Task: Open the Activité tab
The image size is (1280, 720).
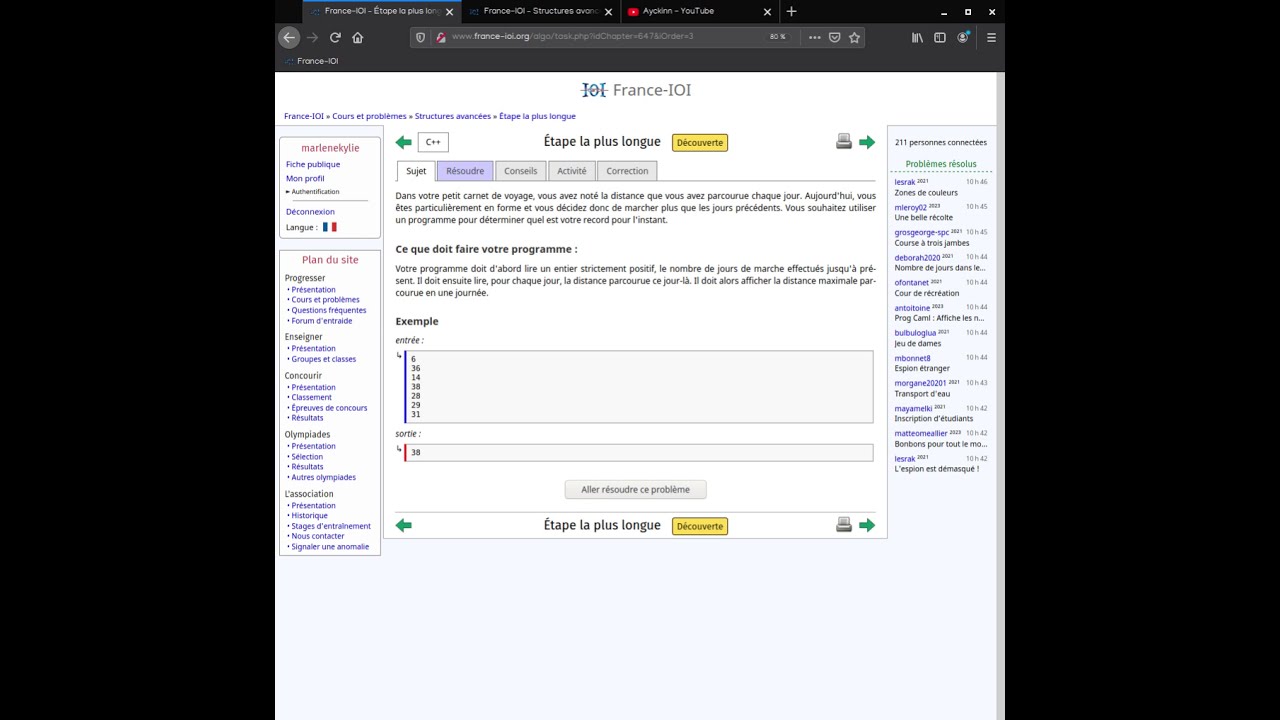Action: click(x=572, y=171)
